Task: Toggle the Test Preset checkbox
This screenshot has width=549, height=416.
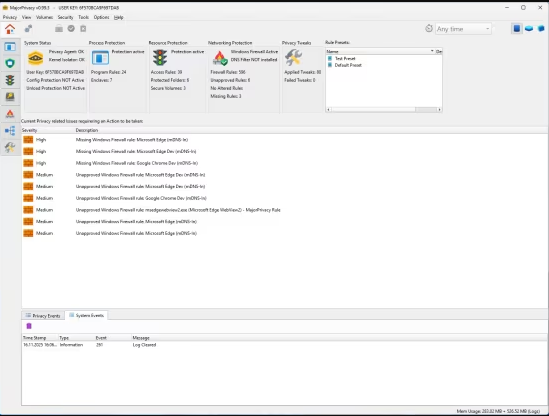Action: point(330,58)
